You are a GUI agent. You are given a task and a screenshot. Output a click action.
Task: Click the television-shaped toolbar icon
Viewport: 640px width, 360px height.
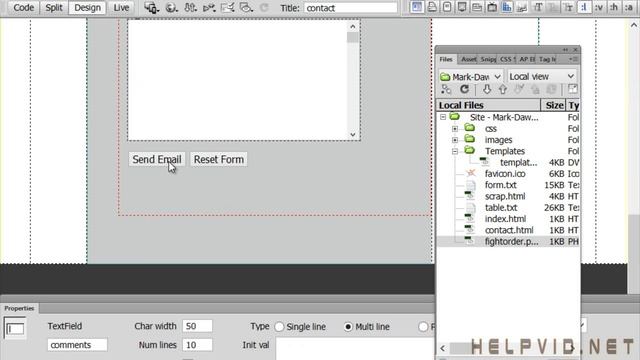[492, 7]
